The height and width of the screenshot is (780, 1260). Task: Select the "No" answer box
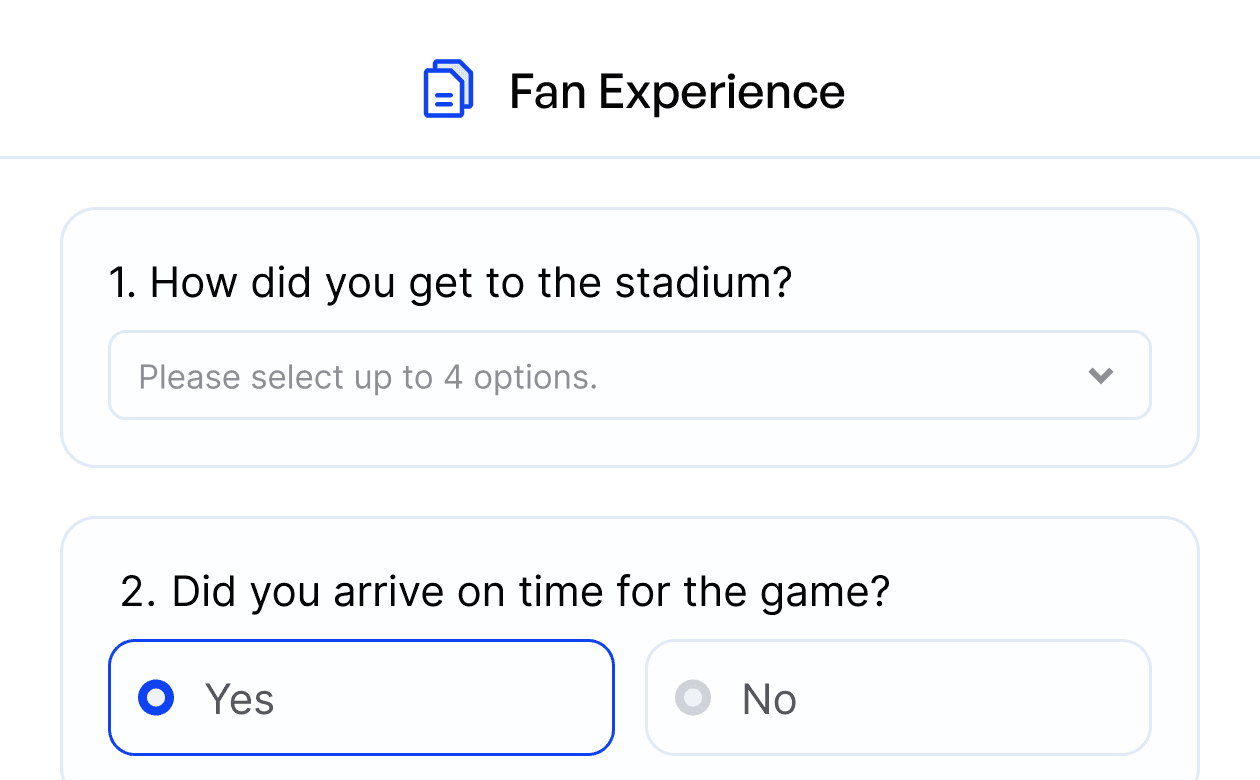898,698
